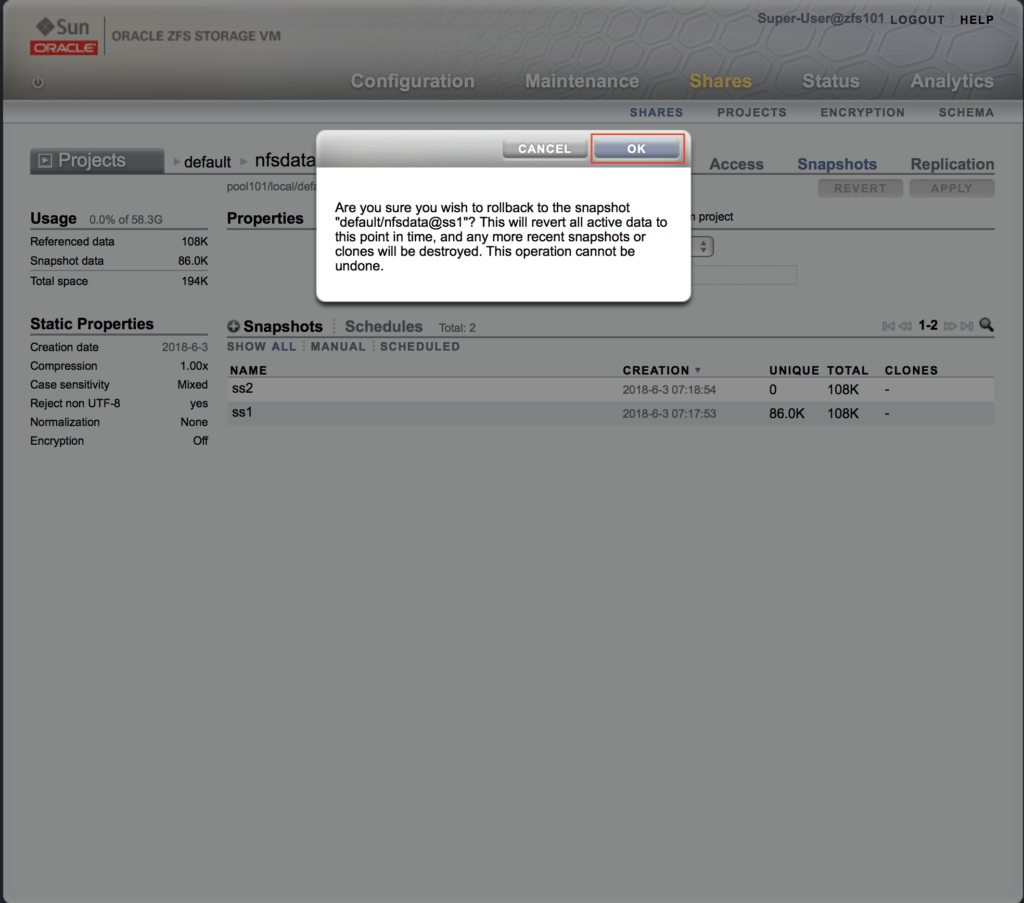Cancel the rollback confirmation dialog

[x=545, y=148]
